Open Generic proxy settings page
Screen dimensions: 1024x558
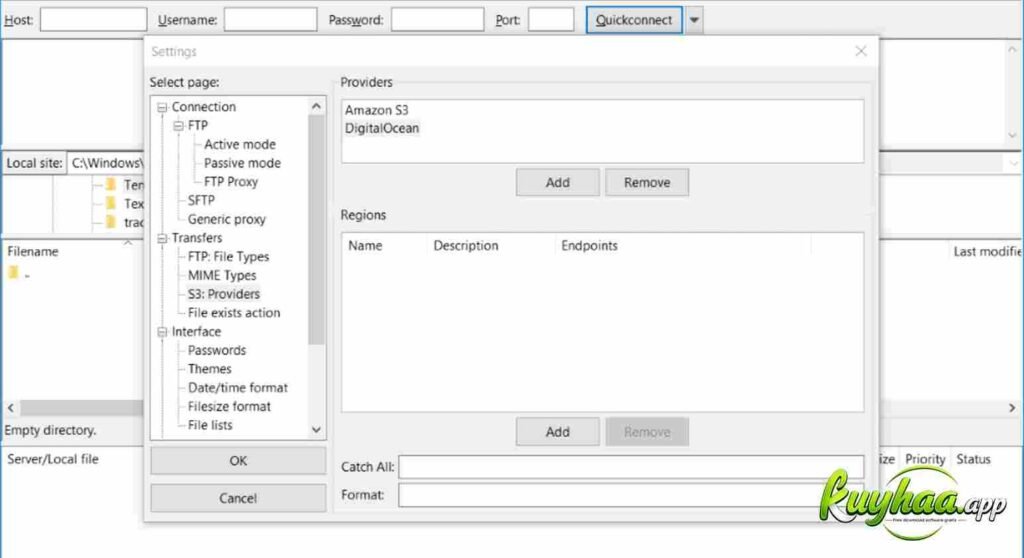[x=227, y=220]
